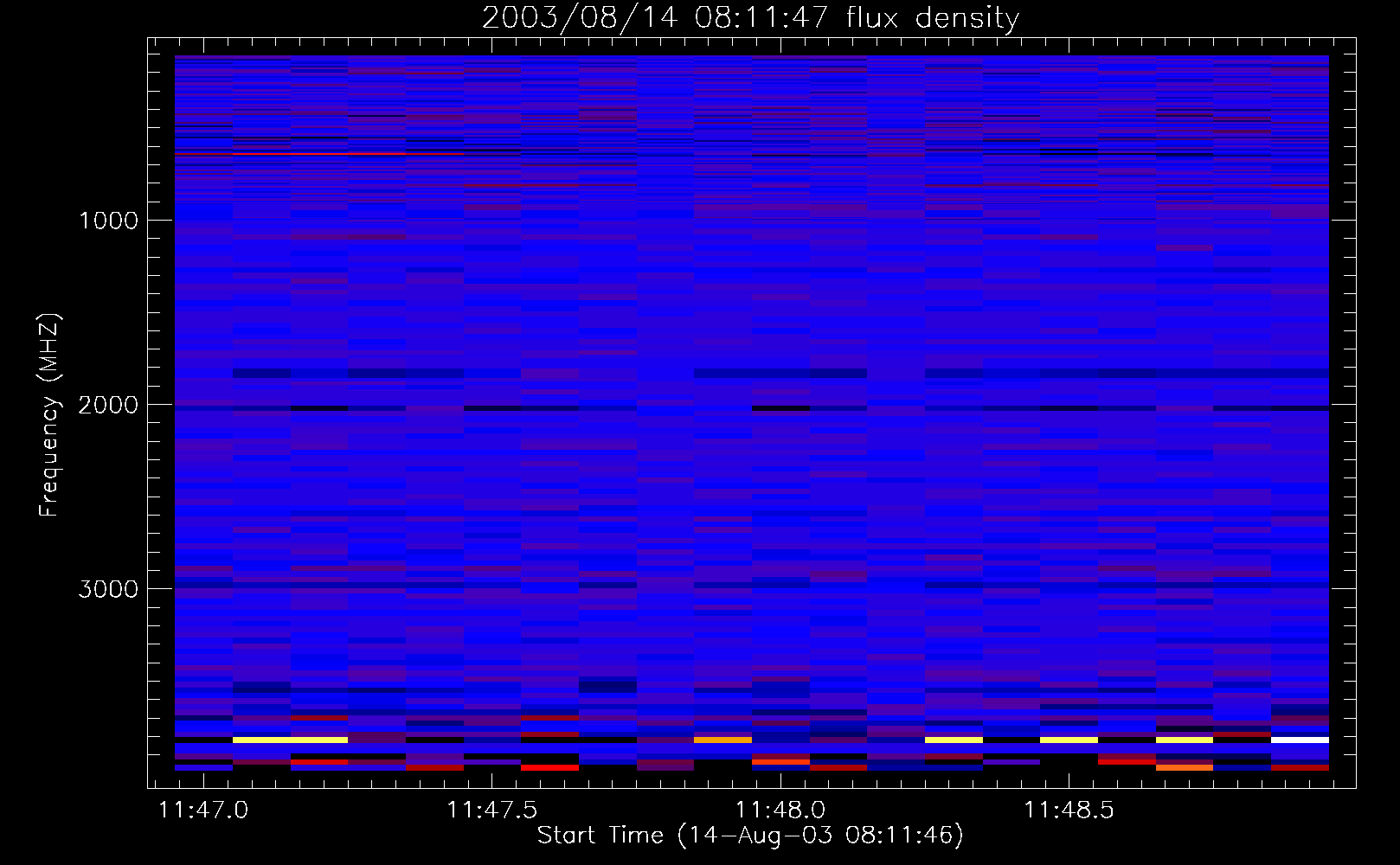This screenshot has width=1400, height=865.
Task: Click the 11:47.5 time tick label
Action: [492, 810]
